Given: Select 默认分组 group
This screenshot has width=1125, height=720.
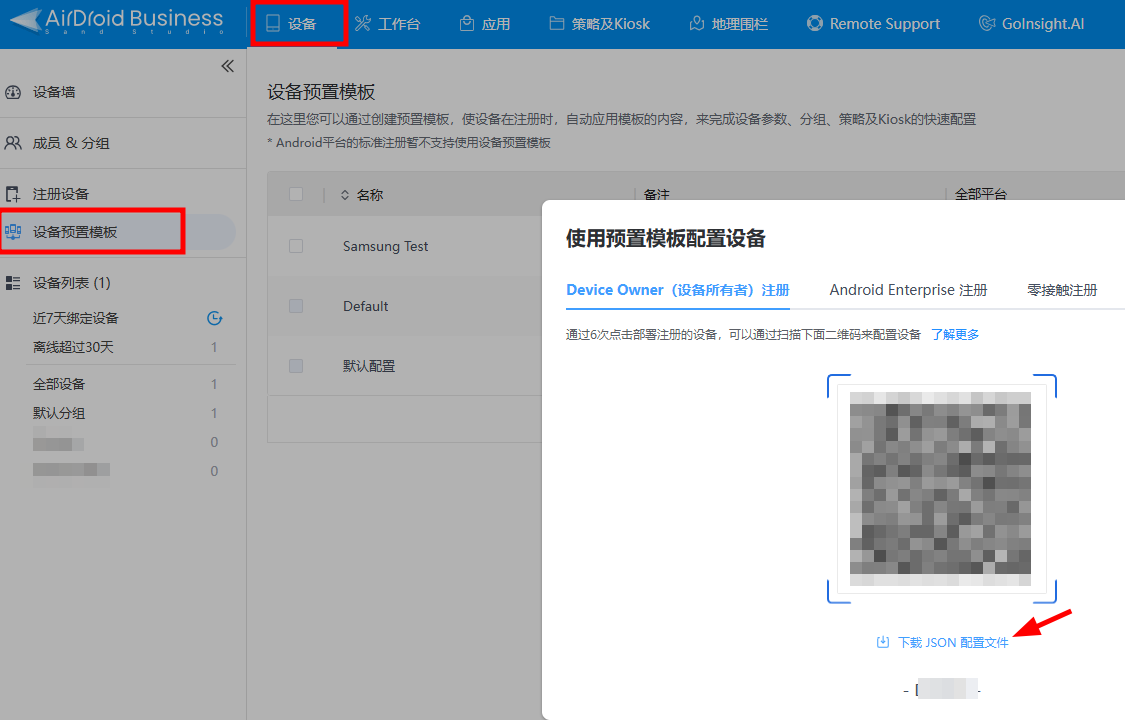Looking at the screenshot, I should pos(59,413).
